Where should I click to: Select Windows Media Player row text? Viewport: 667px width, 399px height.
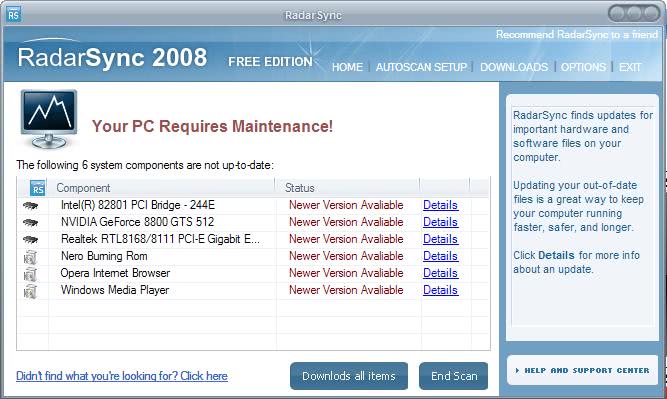[x=115, y=290]
